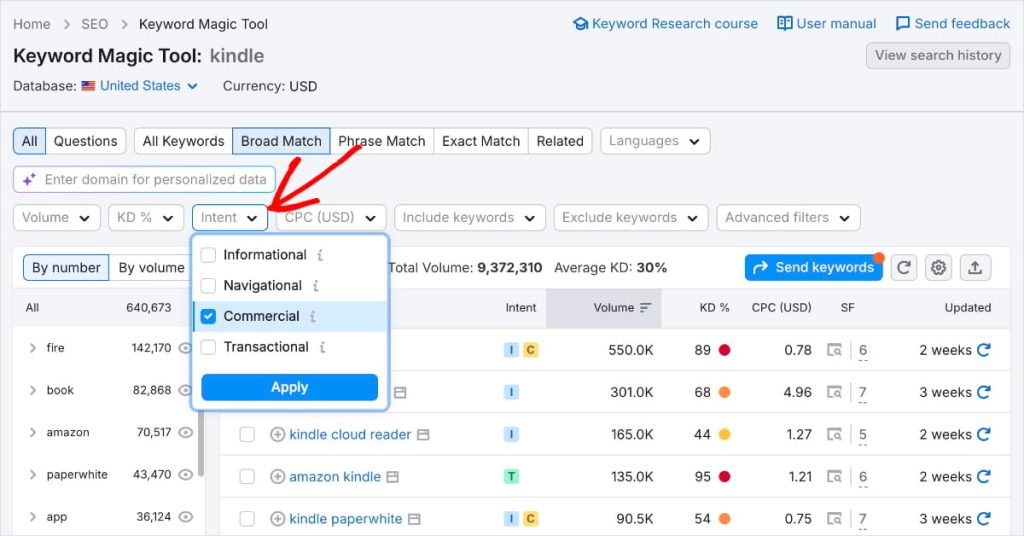
Task: Toggle eye icon for app group
Action: coord(186,517)
